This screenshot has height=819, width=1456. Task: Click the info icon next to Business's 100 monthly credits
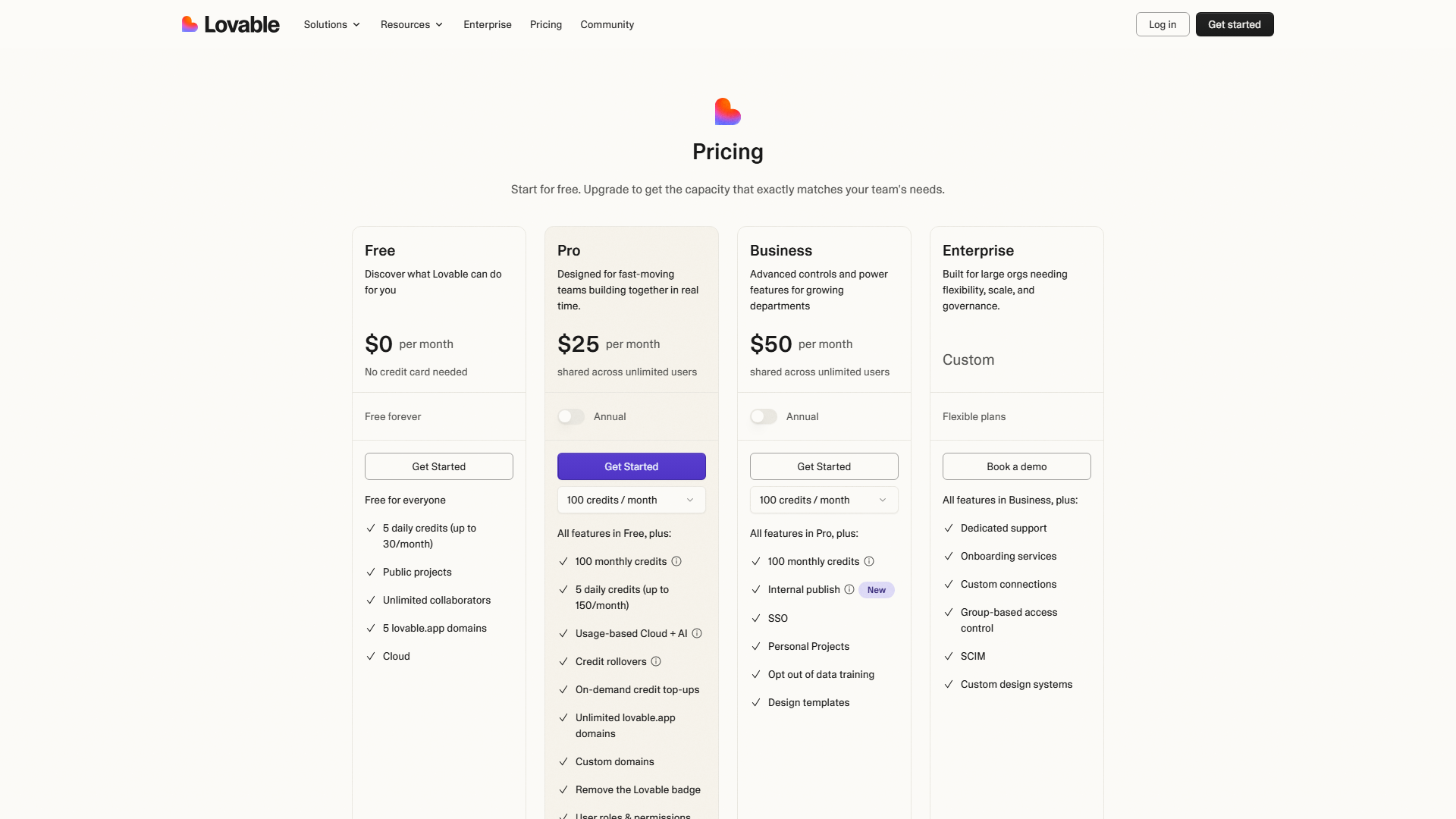869,561
